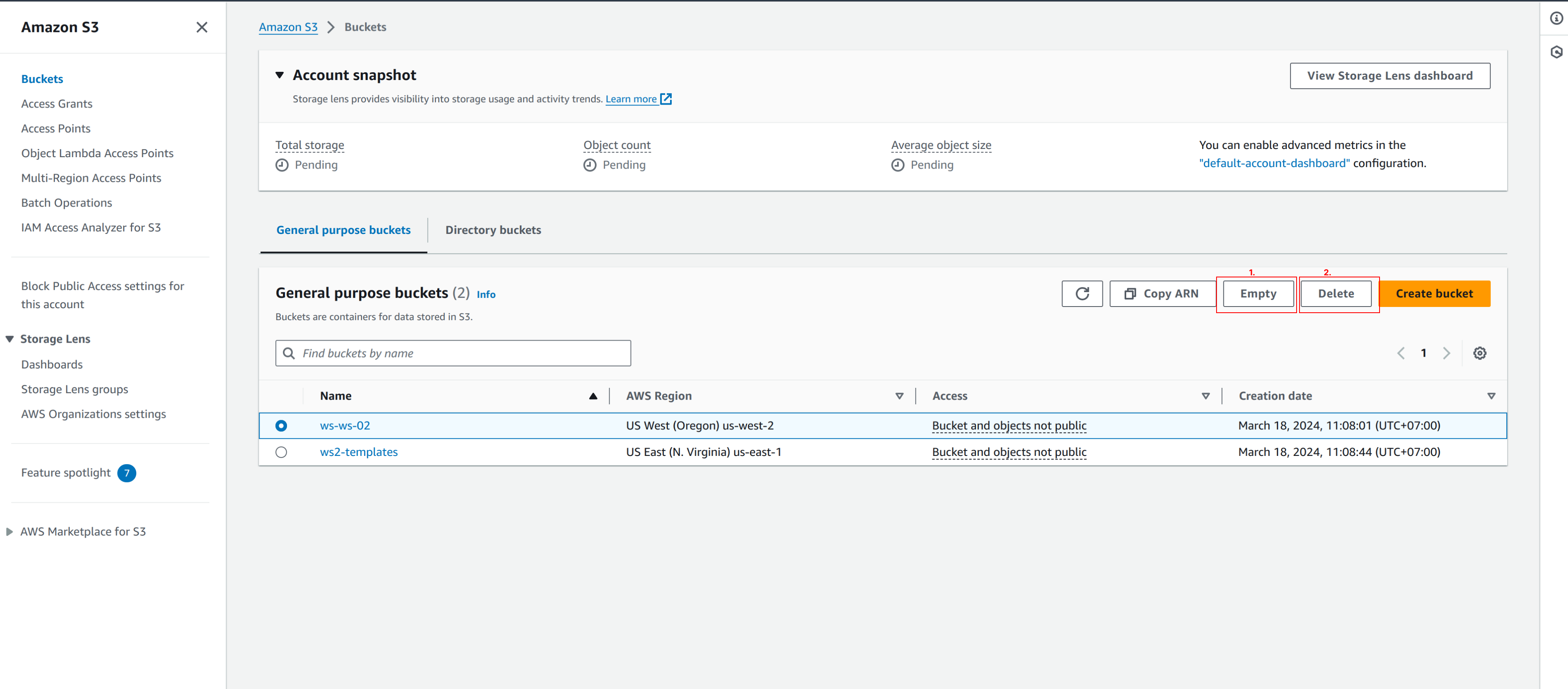Click the refresh buckets icon button
1568x689 pixels.
click(x=1081, y=294)
